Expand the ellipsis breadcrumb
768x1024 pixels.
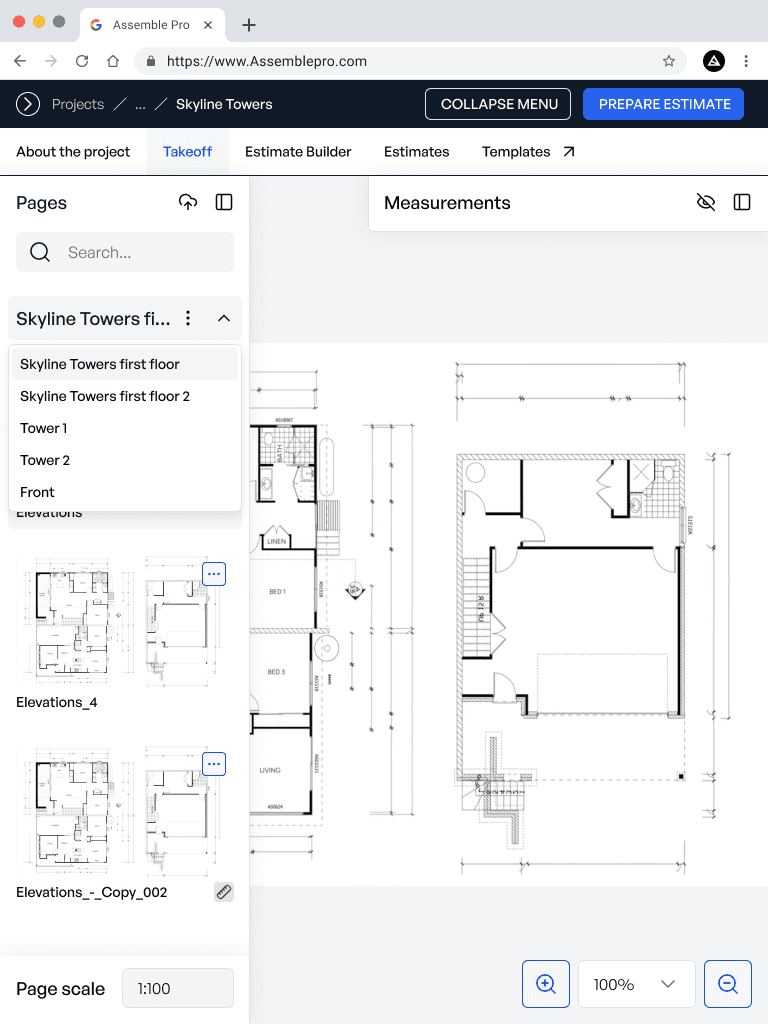[x=140, y=104]
